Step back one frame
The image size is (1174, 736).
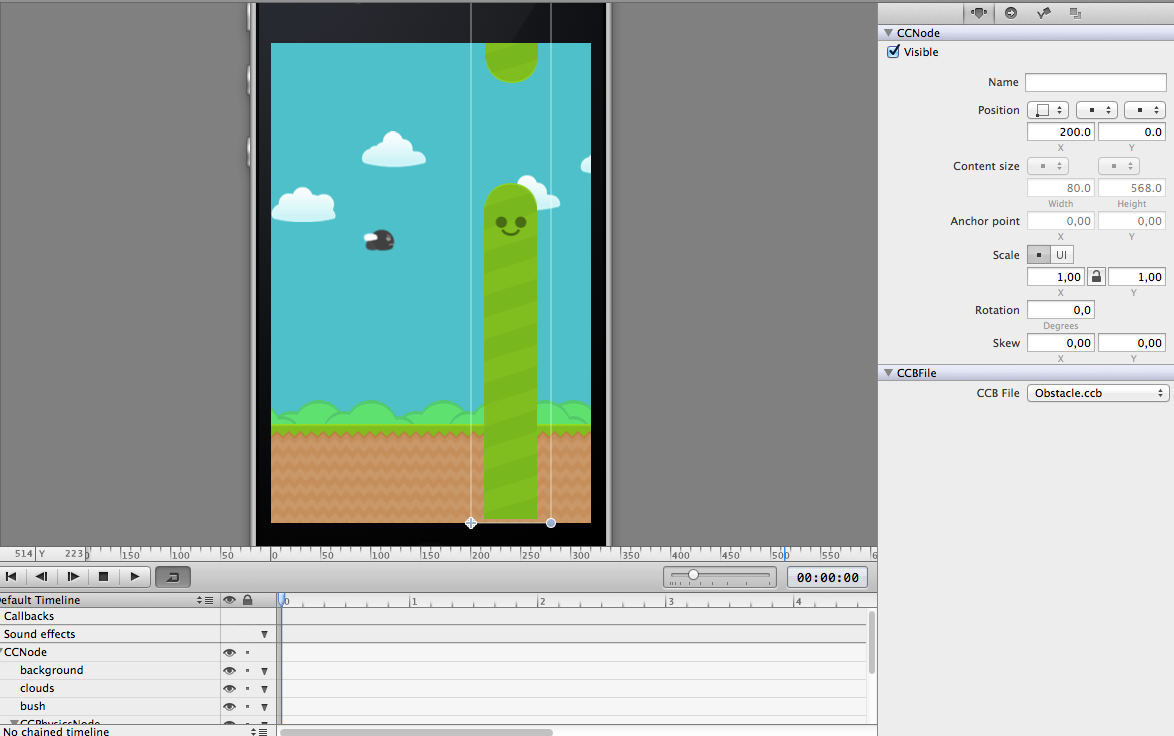42,577
